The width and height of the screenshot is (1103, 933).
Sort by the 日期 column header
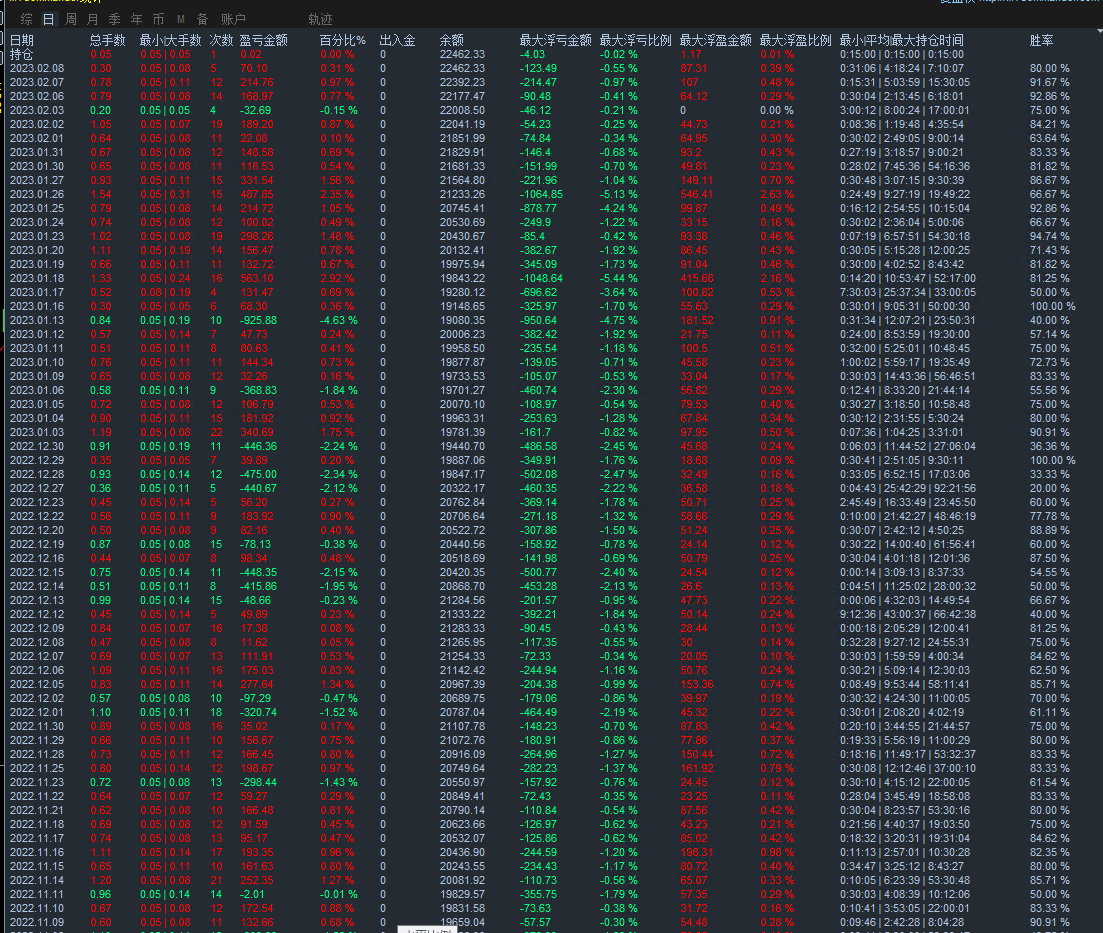pyautogui.click(x=22, y=40)
